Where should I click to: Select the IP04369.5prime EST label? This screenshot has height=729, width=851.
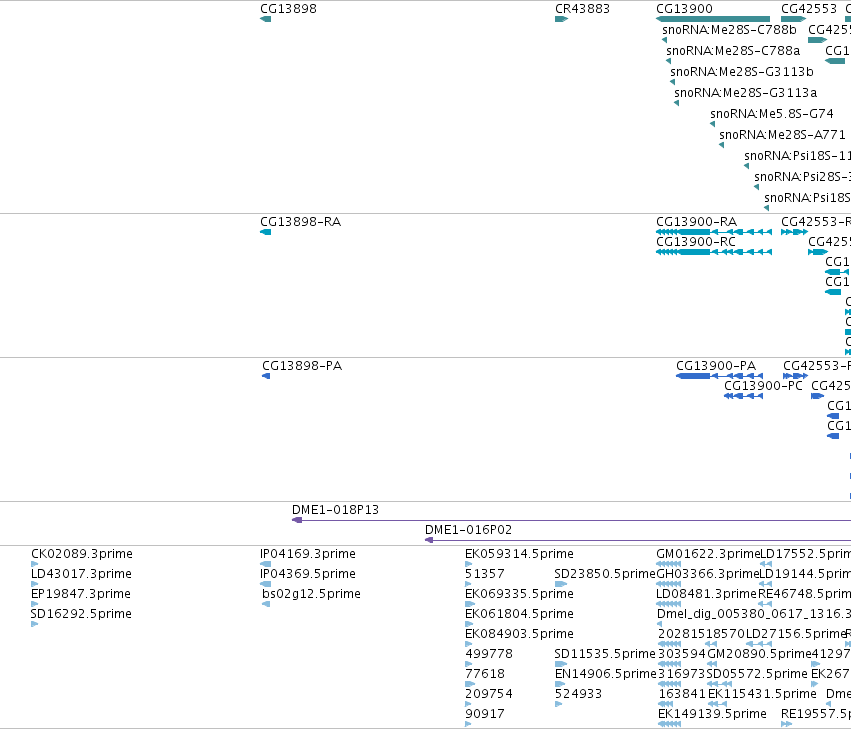(x=308, y=574)
